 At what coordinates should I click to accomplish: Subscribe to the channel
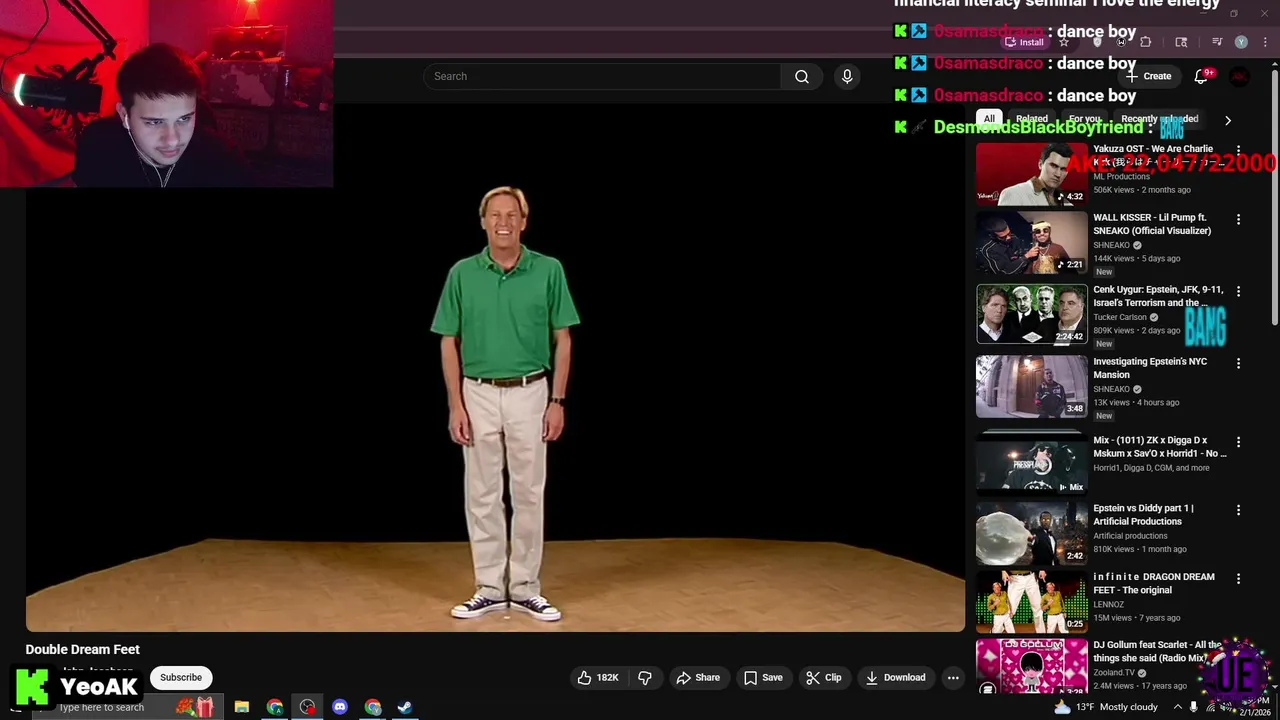181,677
